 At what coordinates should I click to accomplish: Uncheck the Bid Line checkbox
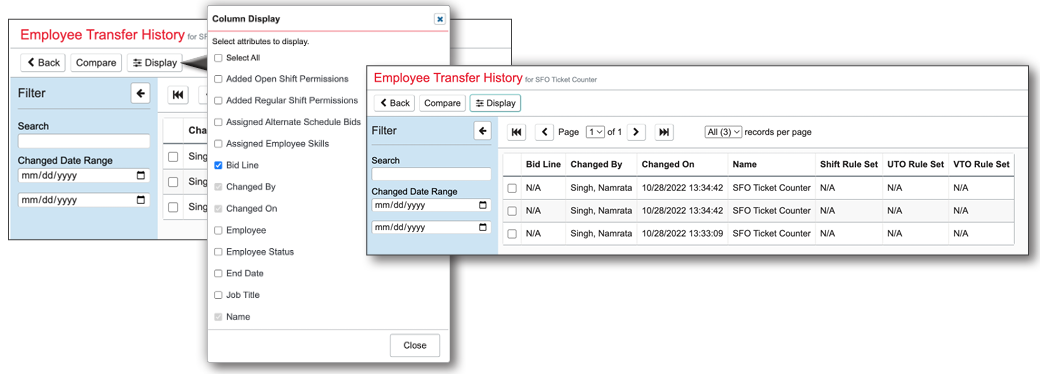[x=218, y=165]
